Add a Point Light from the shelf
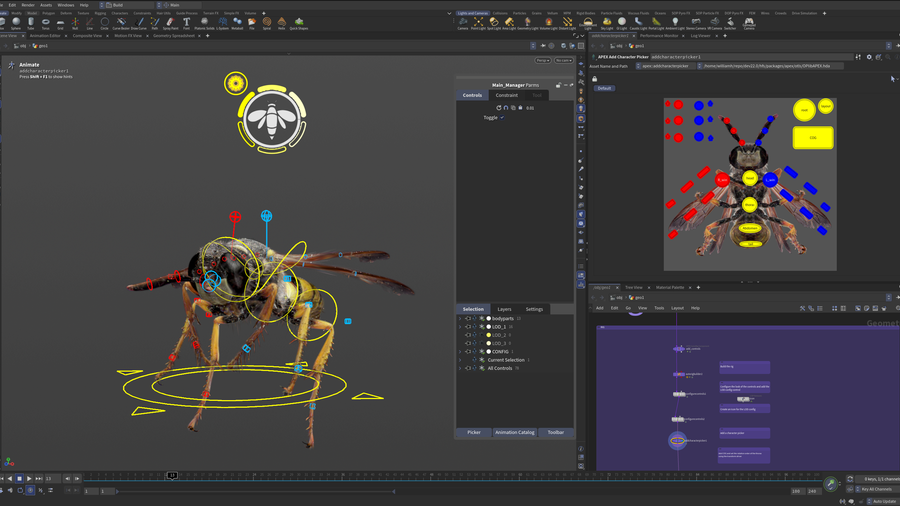Screen dimensions: 900x506 click(478, 23)
